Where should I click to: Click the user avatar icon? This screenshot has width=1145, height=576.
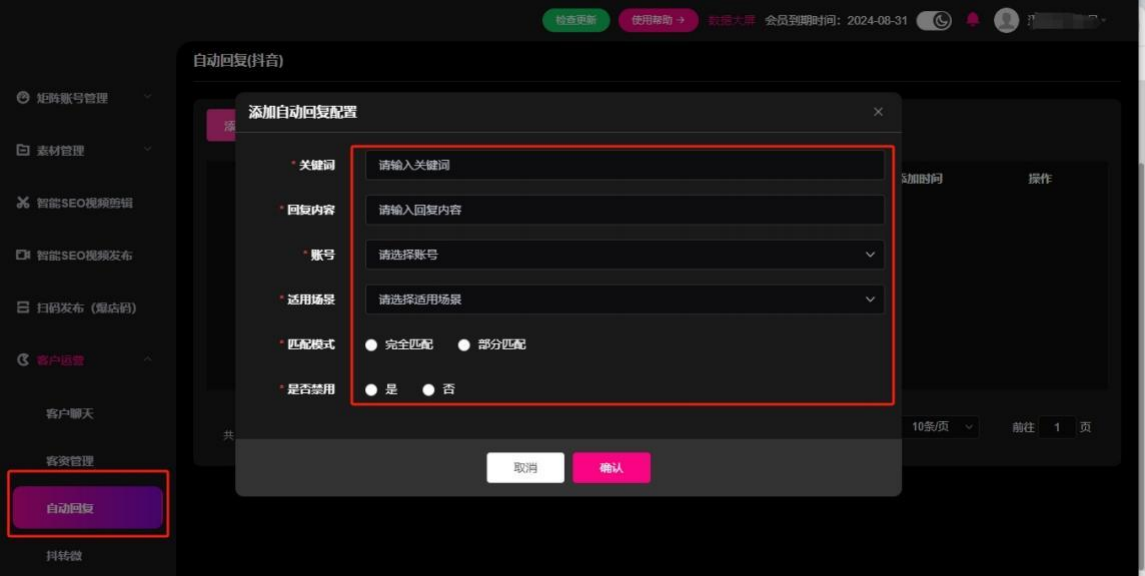[x=1006, y=20]
